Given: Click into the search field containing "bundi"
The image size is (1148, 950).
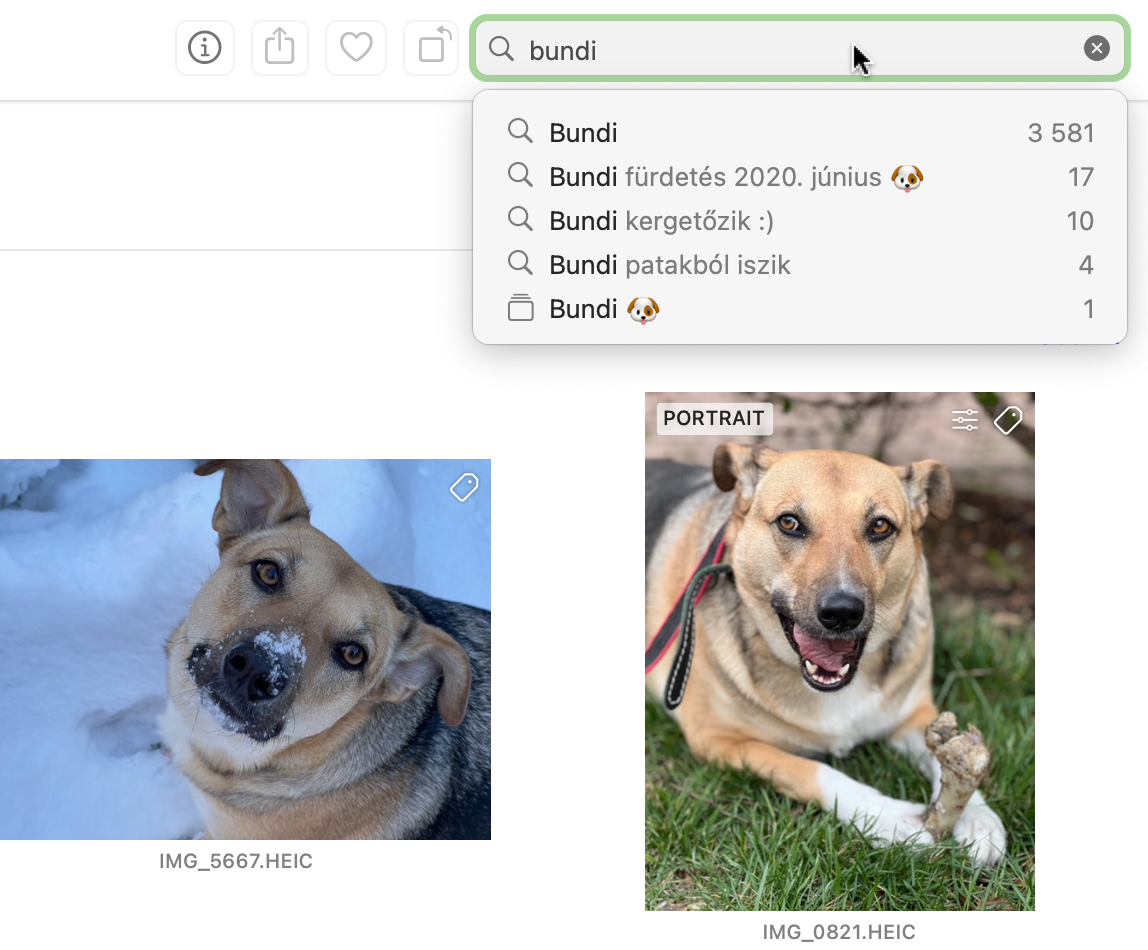Looking at the screenshot, I should coord(799,48).
